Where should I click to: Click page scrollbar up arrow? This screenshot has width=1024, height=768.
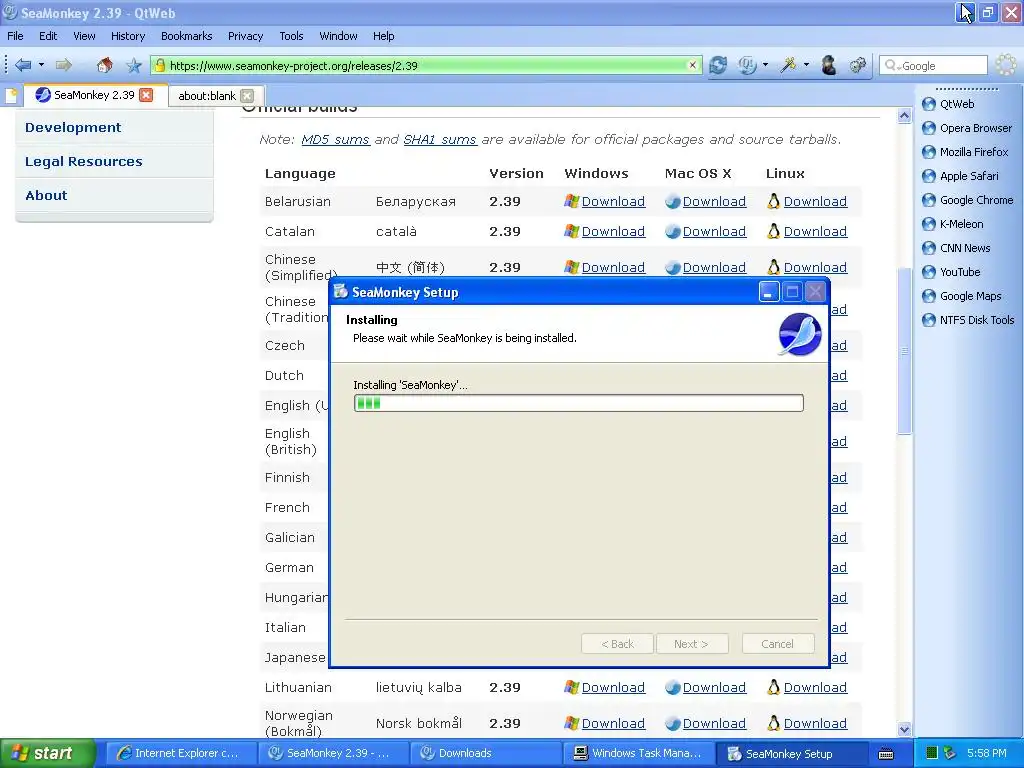pos(904,116)
